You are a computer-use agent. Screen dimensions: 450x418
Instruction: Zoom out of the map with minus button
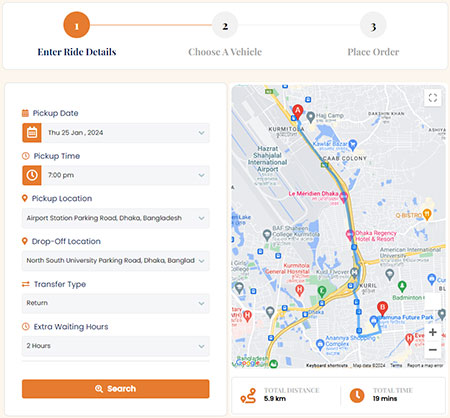pyautogui.click(x=433, y=349)
